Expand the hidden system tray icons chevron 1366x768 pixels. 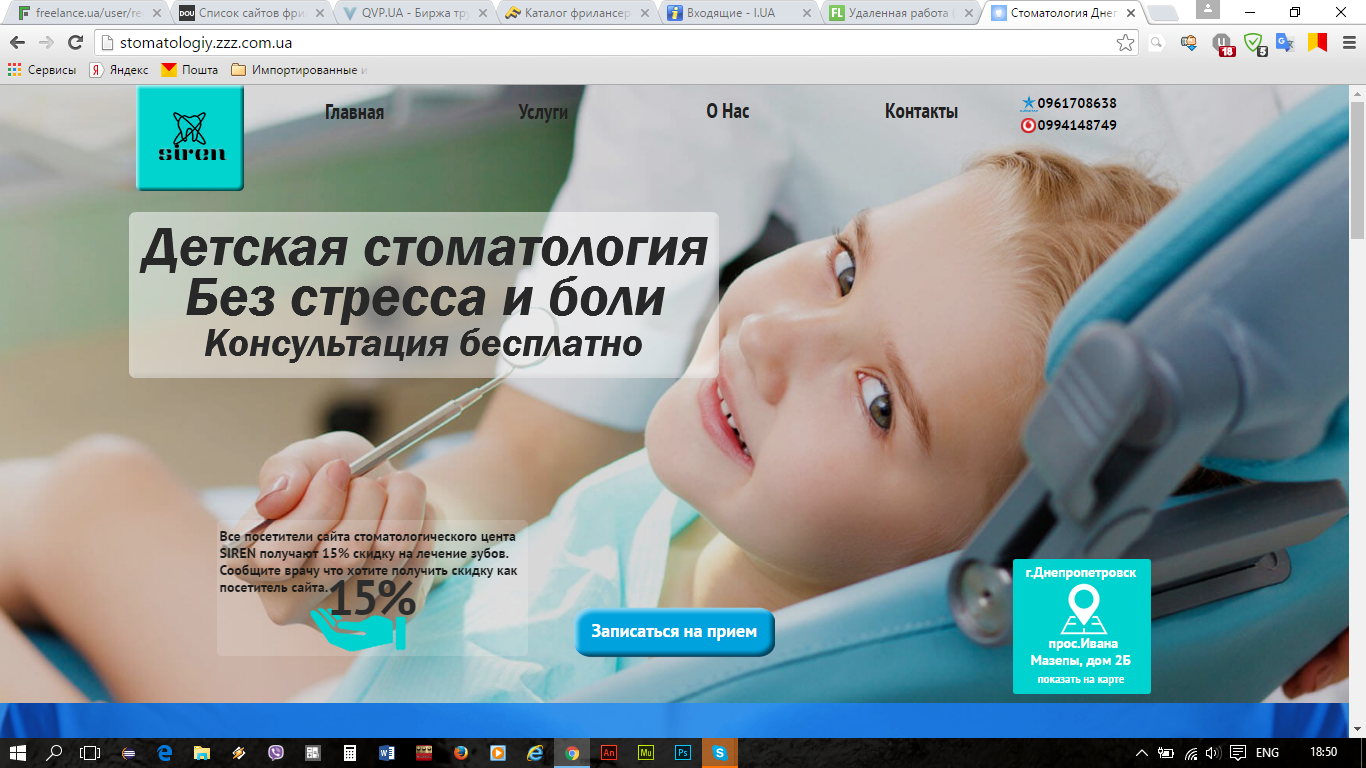pyautogui.click(x=1143, y=752)
